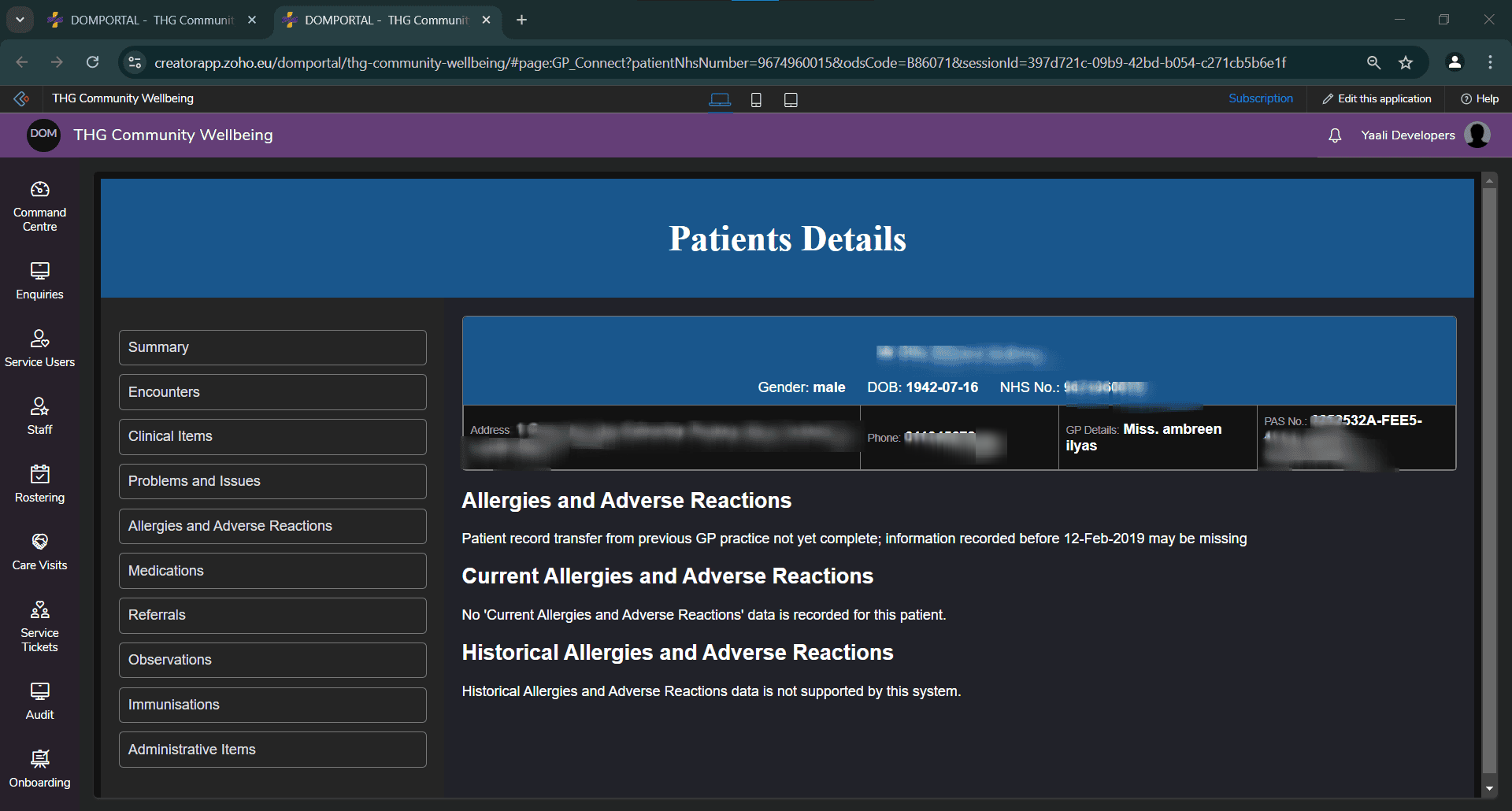View the patient Summary

272,347
